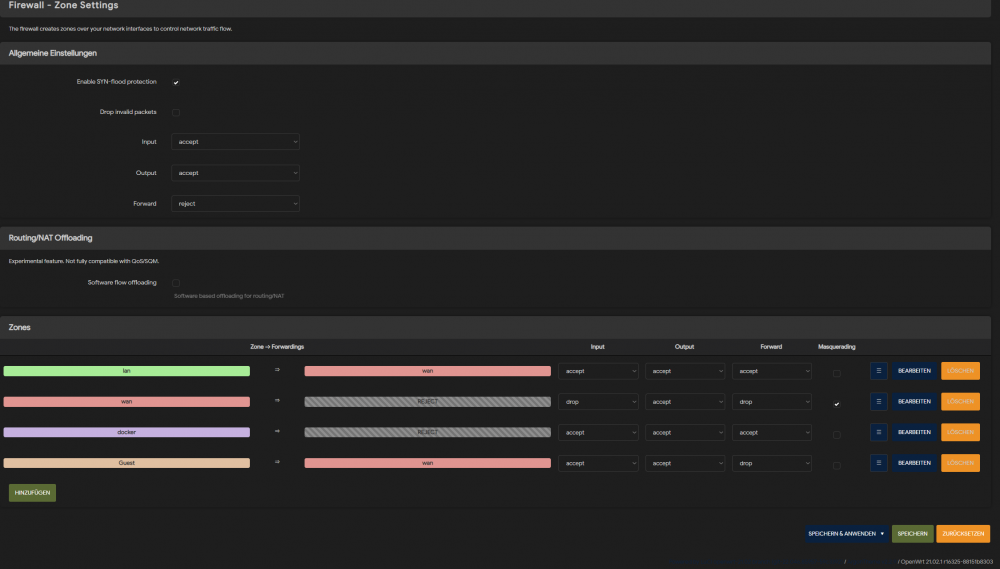Screen dimensions: 1000x569
Task: Click the REJECT forwarding bar in wan row
Action: click(427, 401)
